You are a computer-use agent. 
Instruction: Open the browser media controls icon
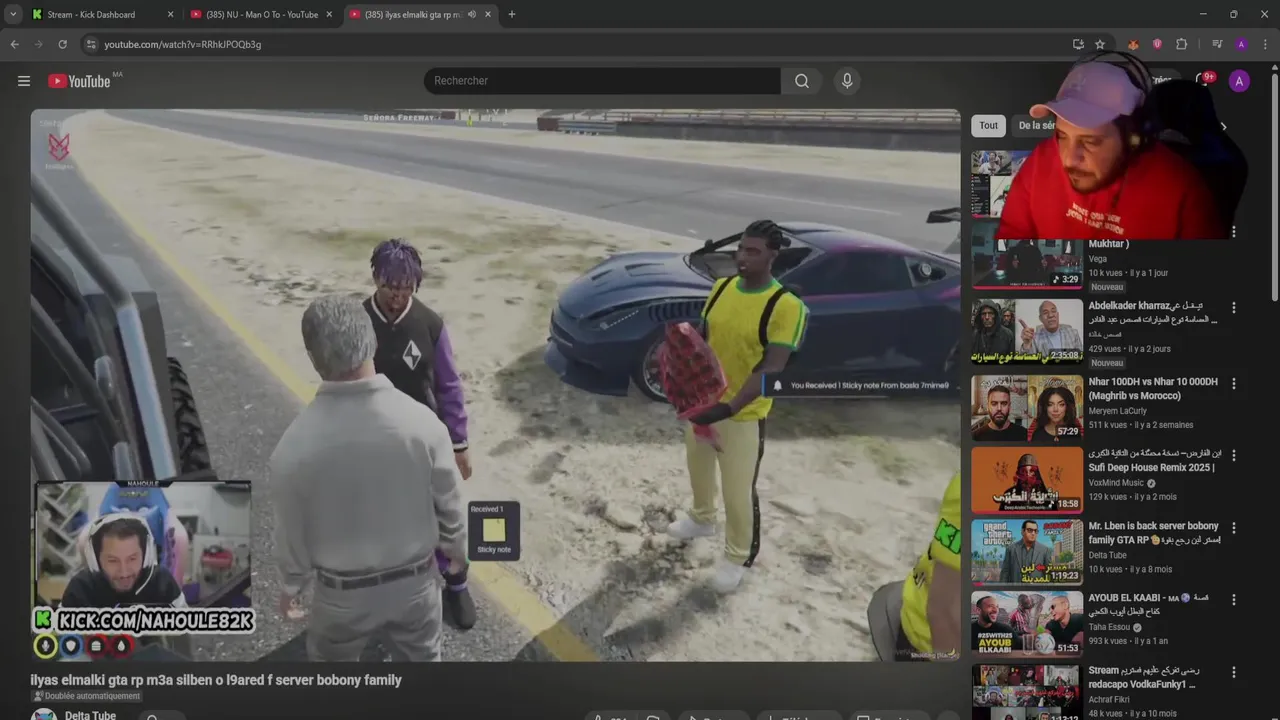coord(1217,44)
